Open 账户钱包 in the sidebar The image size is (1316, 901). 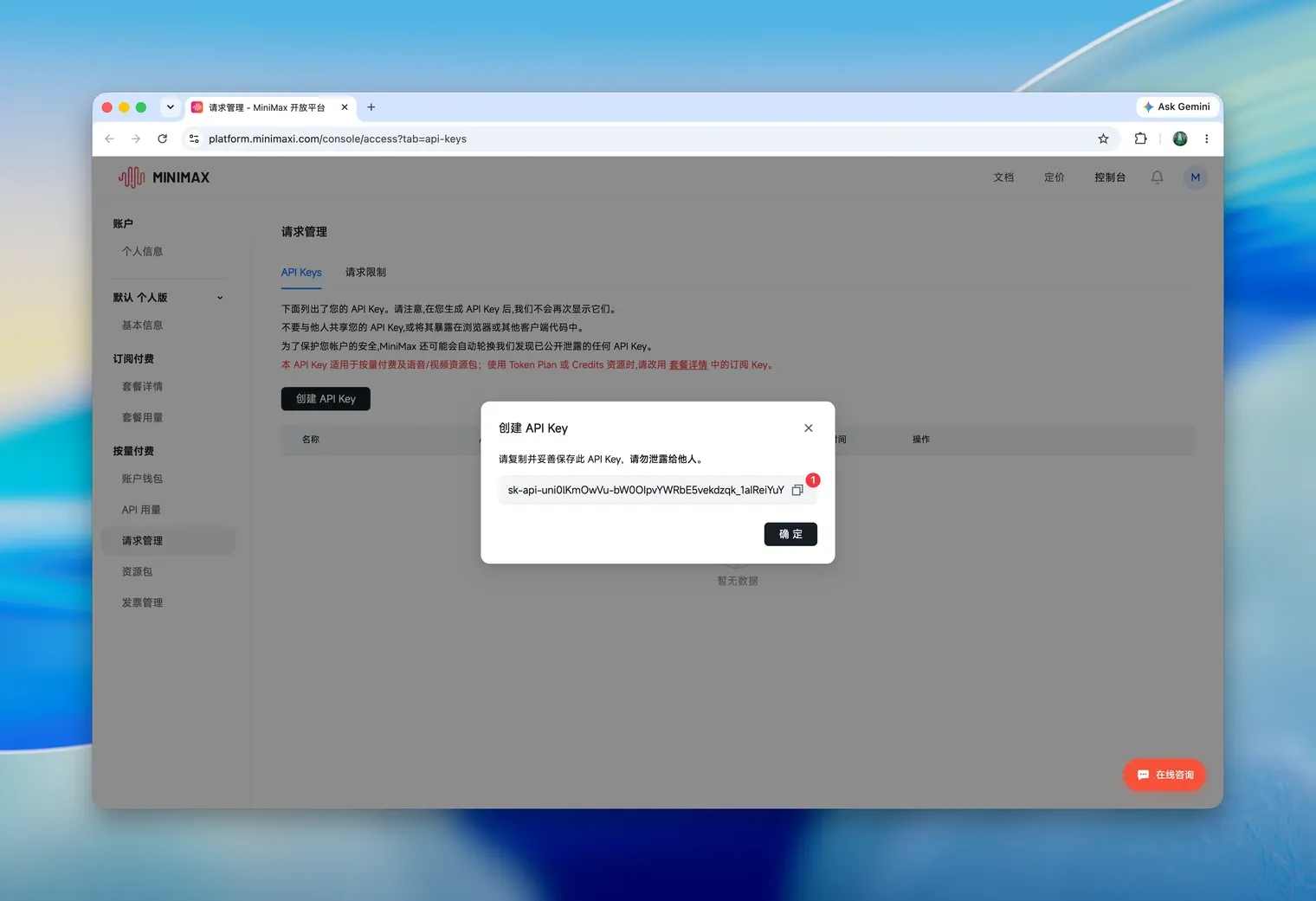[x=142, y=479]
